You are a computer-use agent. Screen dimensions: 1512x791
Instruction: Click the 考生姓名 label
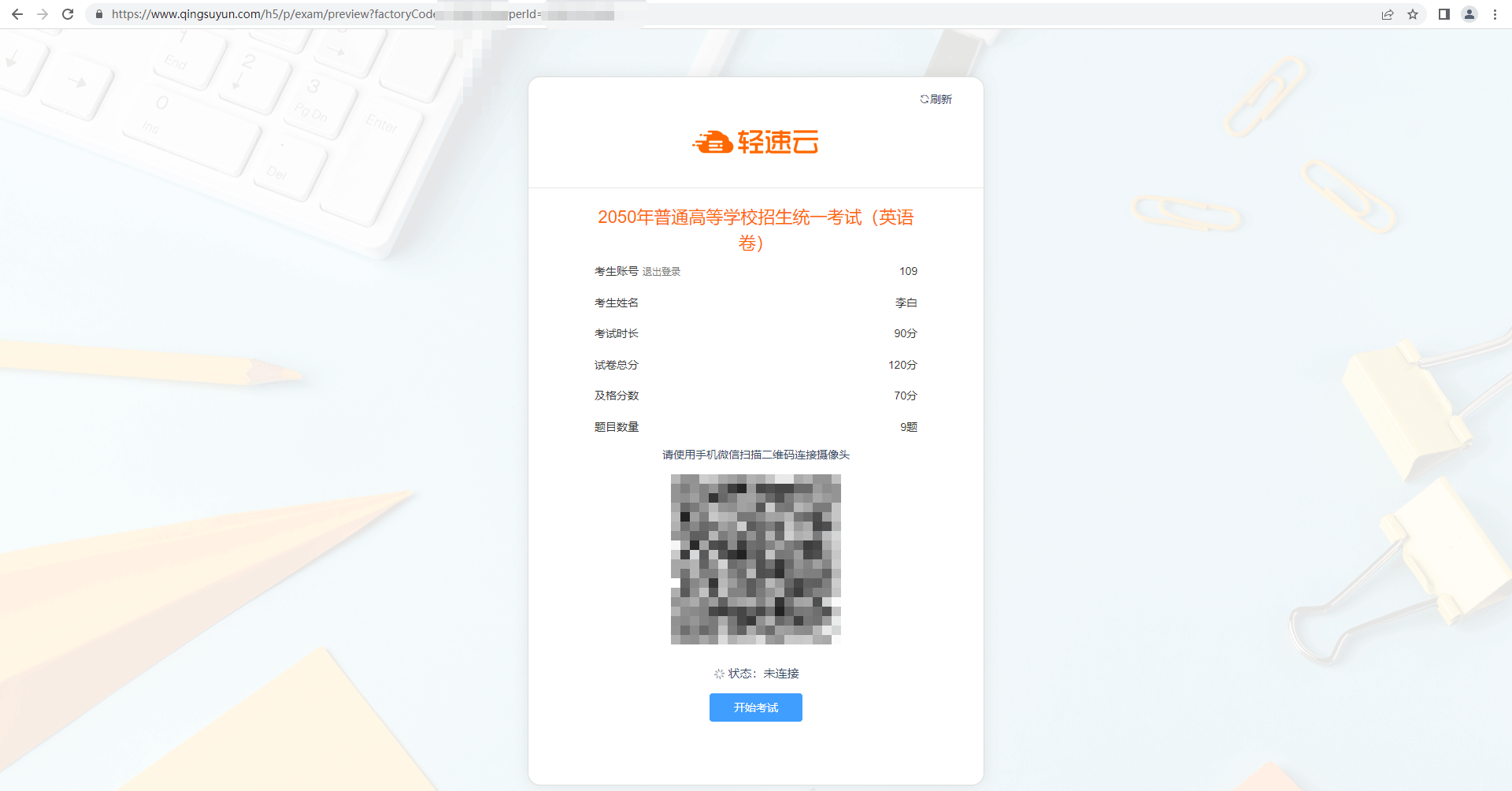click(x=617, y=303)
